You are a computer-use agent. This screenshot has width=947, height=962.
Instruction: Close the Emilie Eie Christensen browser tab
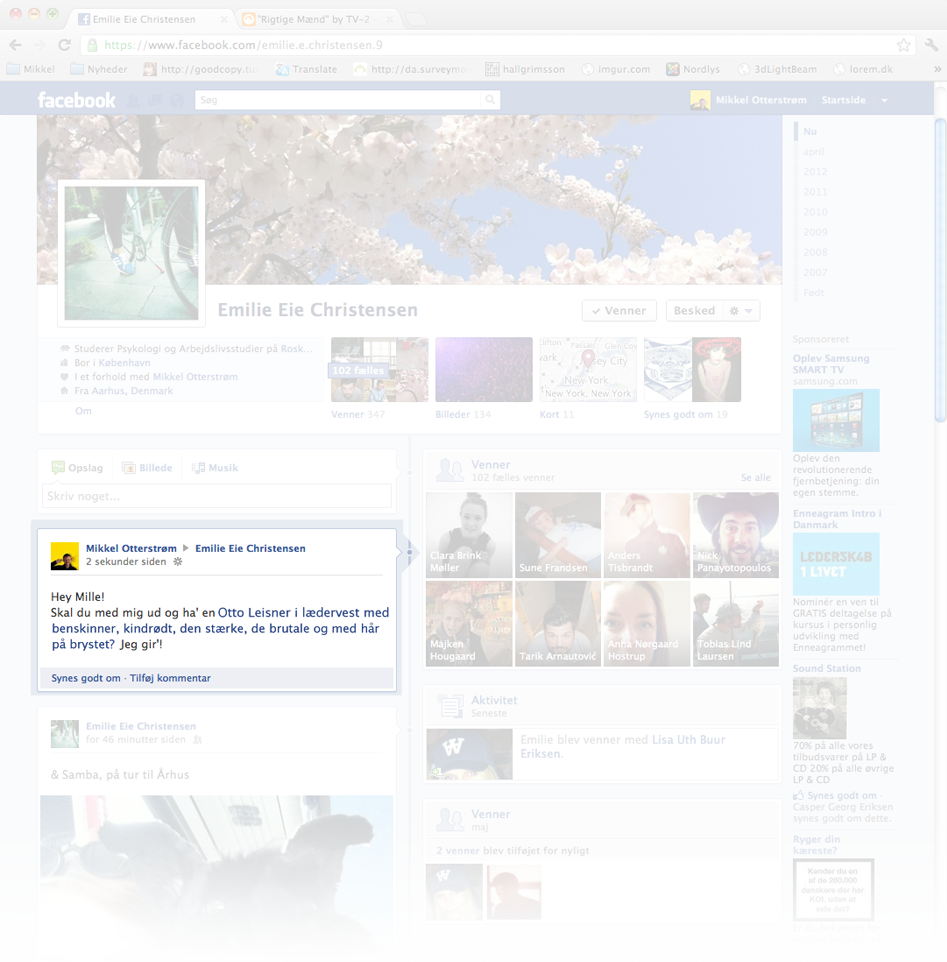224,20
